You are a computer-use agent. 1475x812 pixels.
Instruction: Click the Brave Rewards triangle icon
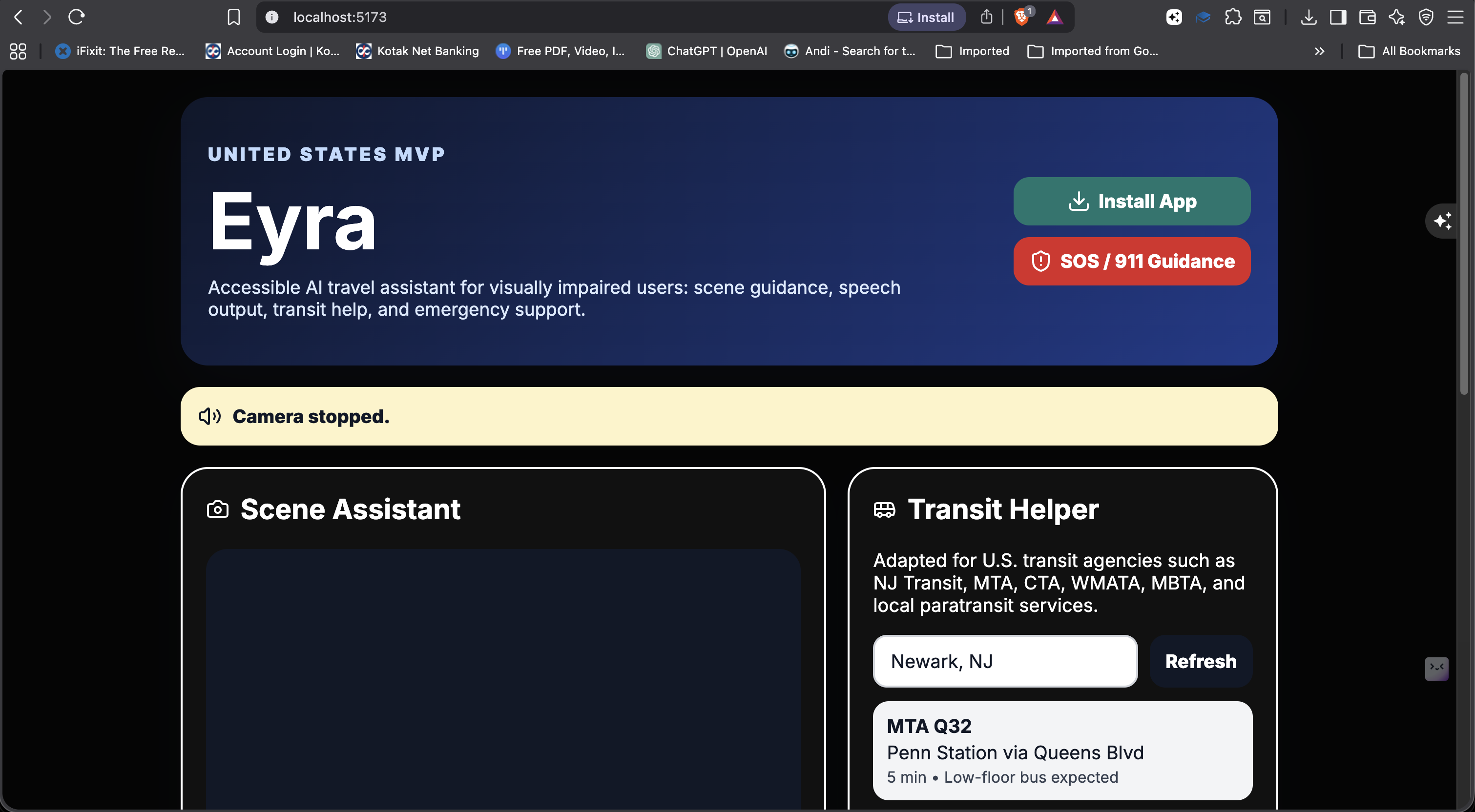pos(1054,17)
